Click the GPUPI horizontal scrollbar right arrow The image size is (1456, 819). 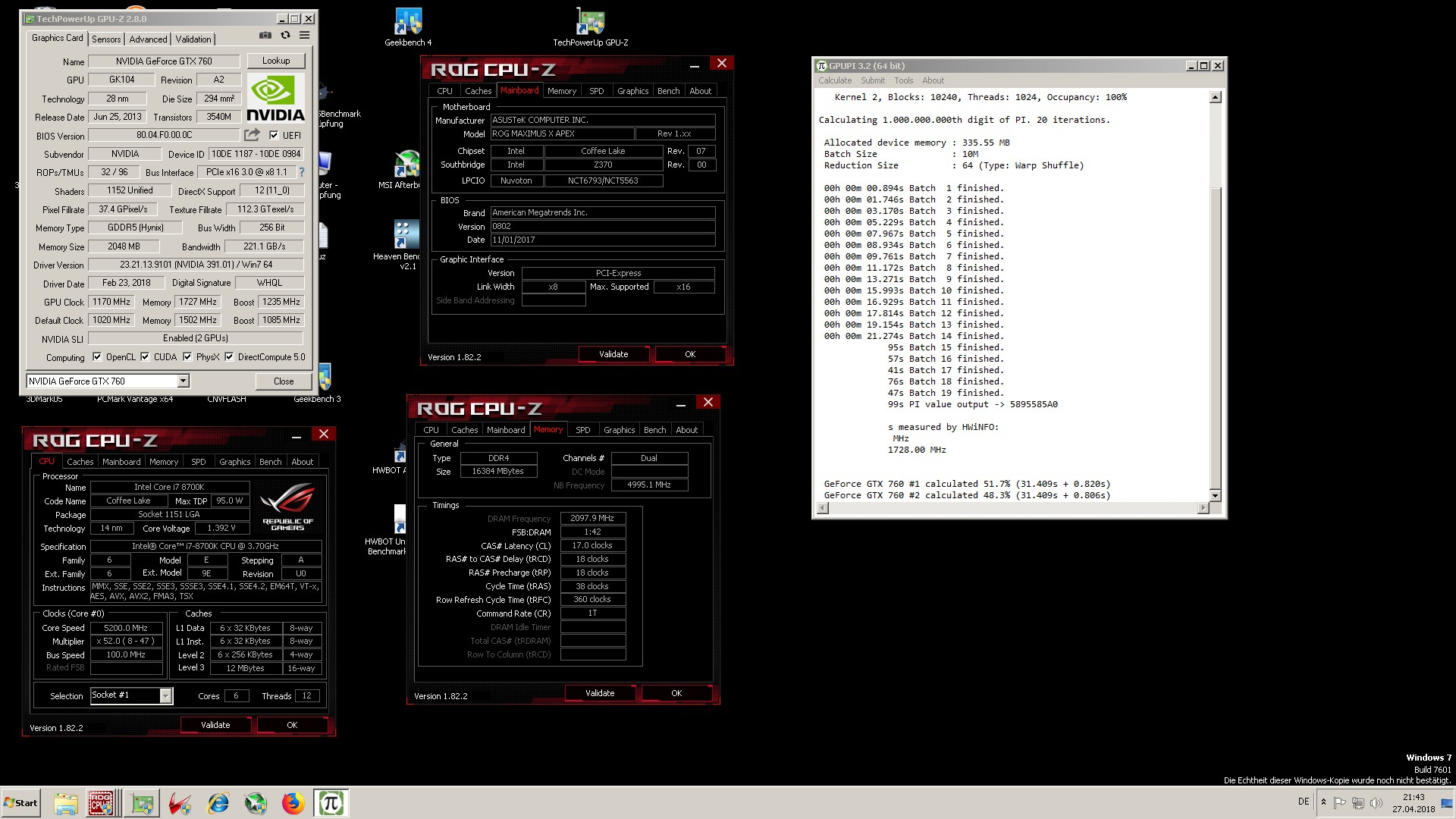pos(1203,508)
